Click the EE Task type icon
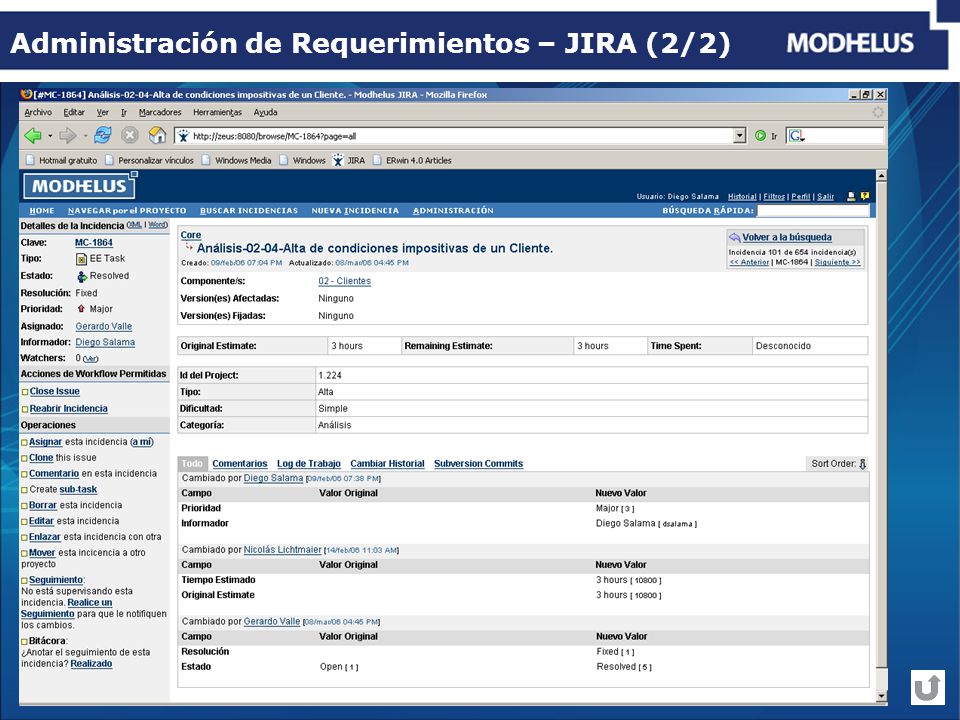The image size is (960, 720). click(x=81, y=259)
